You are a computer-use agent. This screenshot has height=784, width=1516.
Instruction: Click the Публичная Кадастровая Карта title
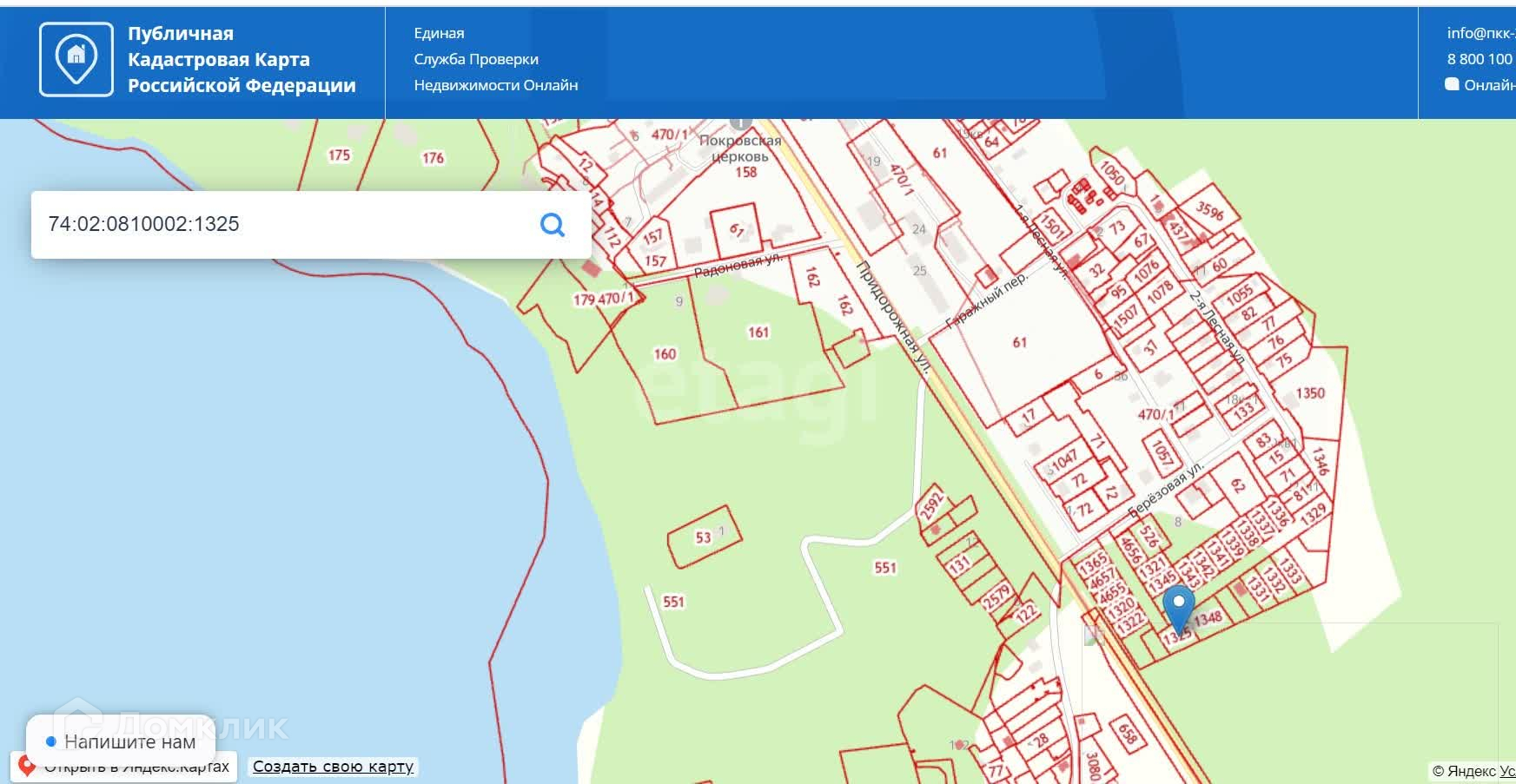242,59
